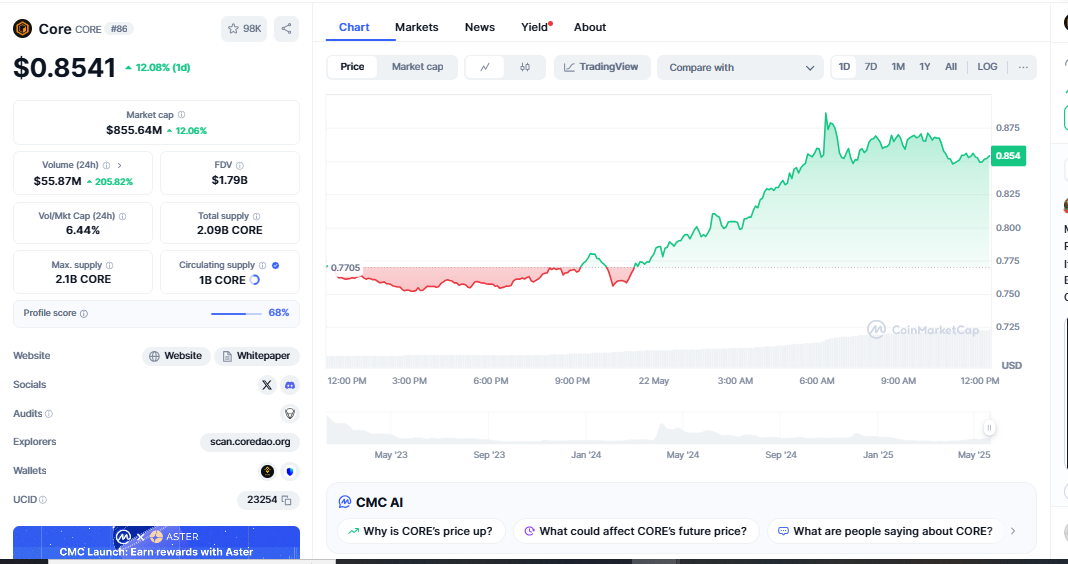This screenshot has height=564, width=1068.
Task: Select the line chart type icon
Action: pyautogui.click(x=485, y=67)
